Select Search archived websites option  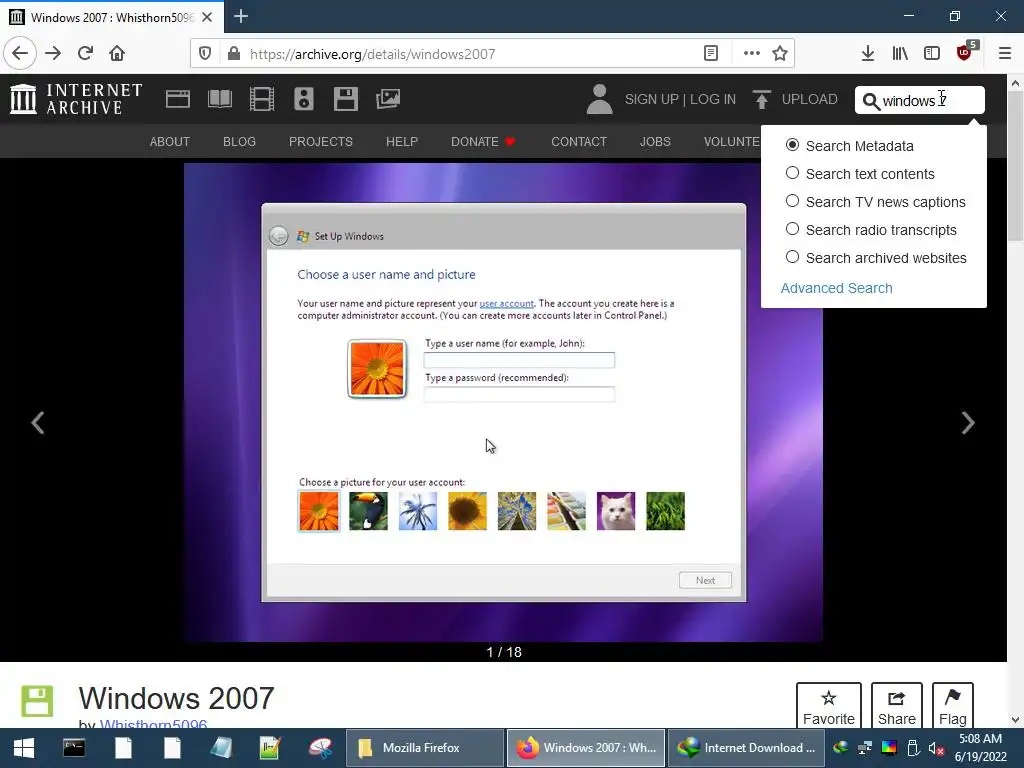792,257
